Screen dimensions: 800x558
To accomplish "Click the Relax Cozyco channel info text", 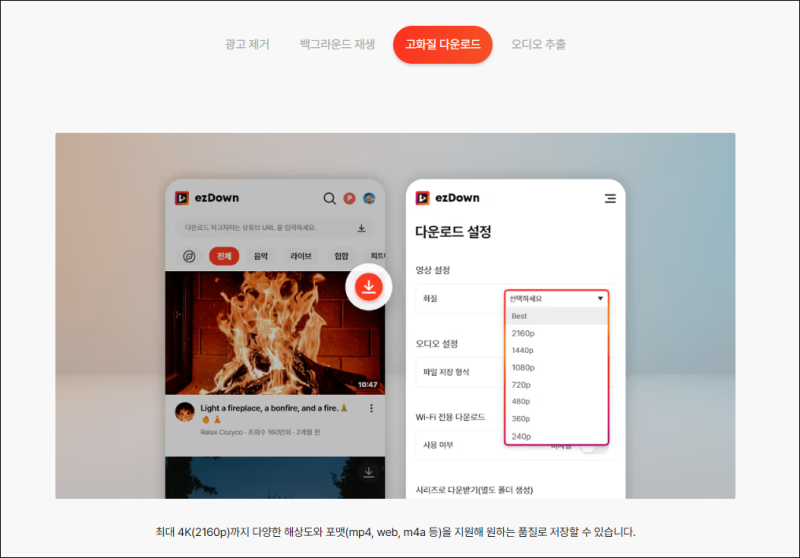I will point(260,432).
